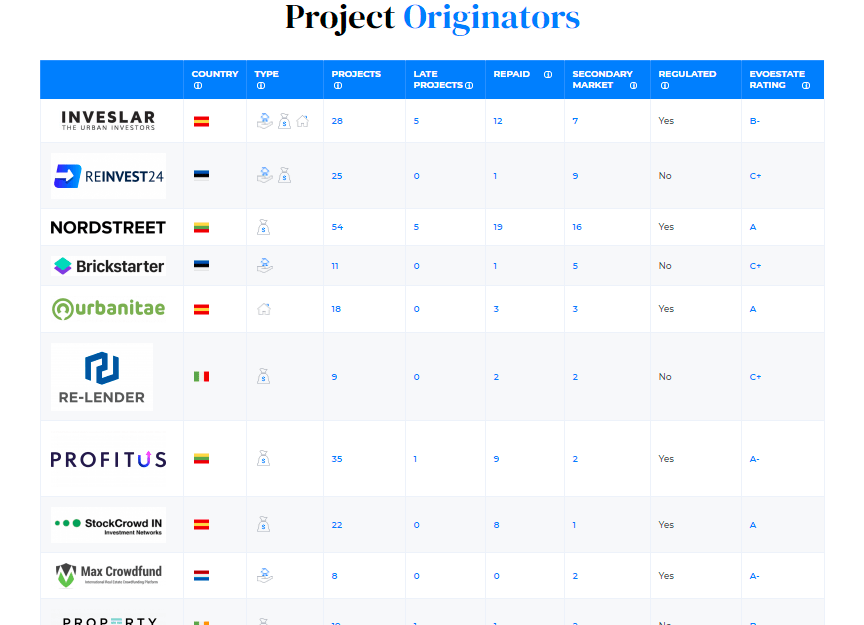The image size is (864, 625).
Task: Click the Spanish flag in Inveslar row
Action: point(201,121)
